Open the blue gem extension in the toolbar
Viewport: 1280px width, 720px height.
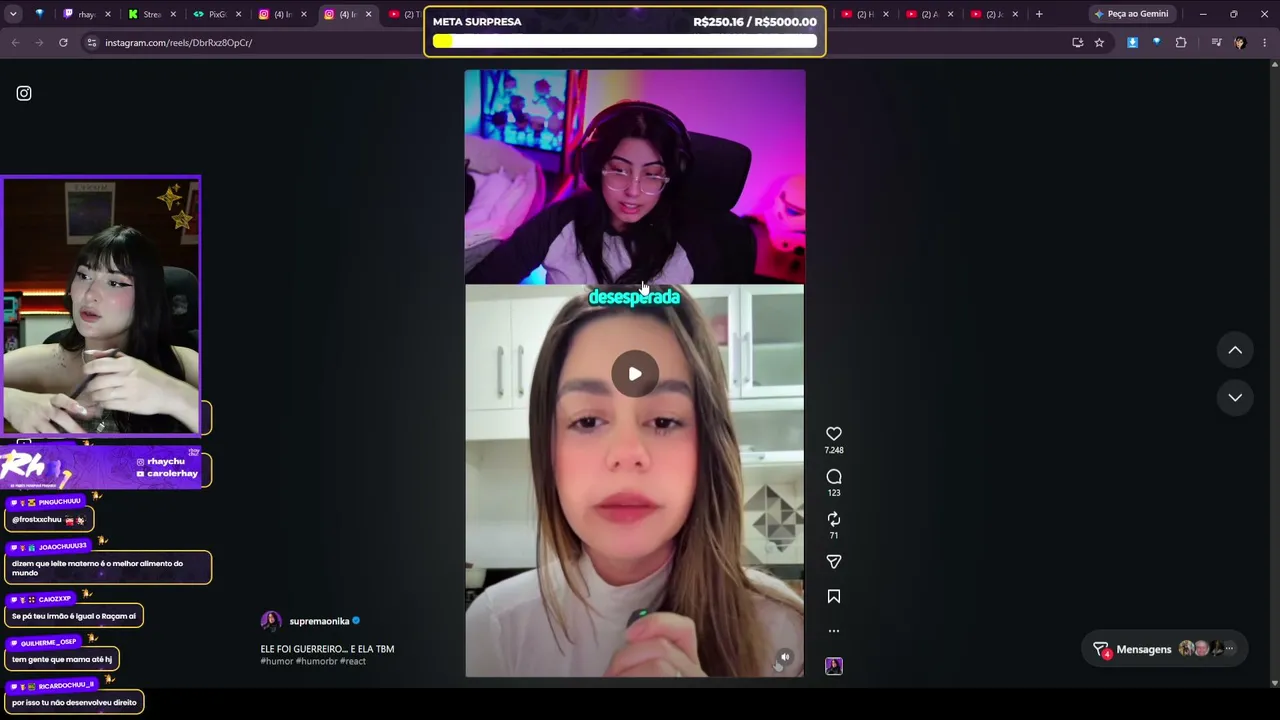1156,43
